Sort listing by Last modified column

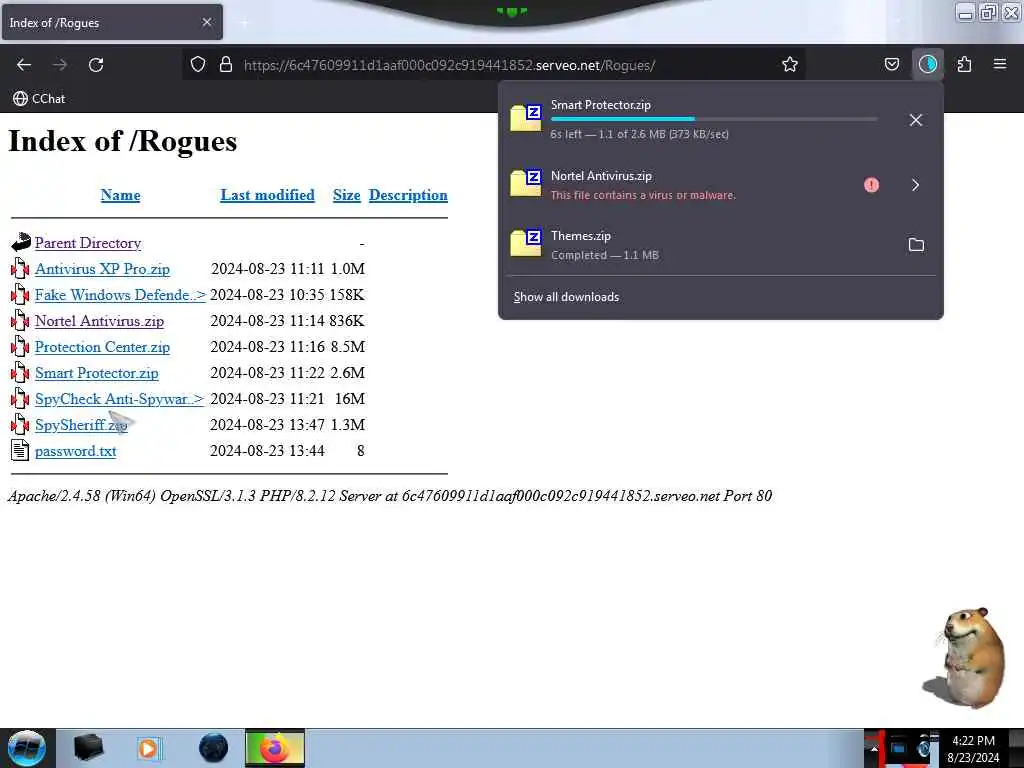pyautogui.click(x=267, y=195)
